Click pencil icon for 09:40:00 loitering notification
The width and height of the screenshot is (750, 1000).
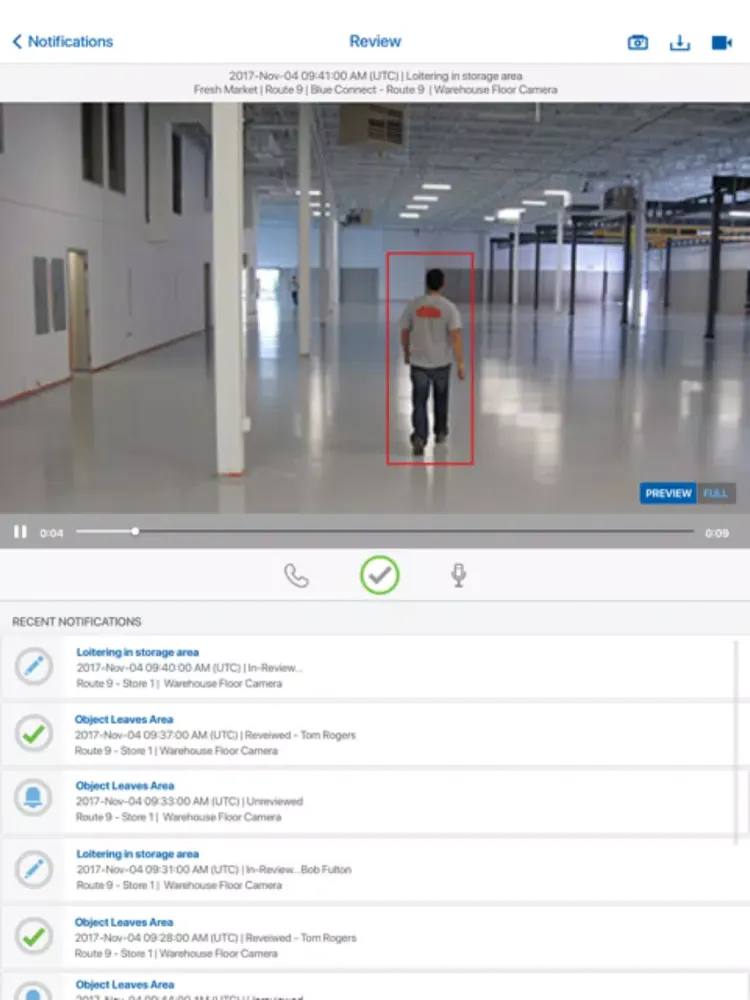tap(34, 666)
